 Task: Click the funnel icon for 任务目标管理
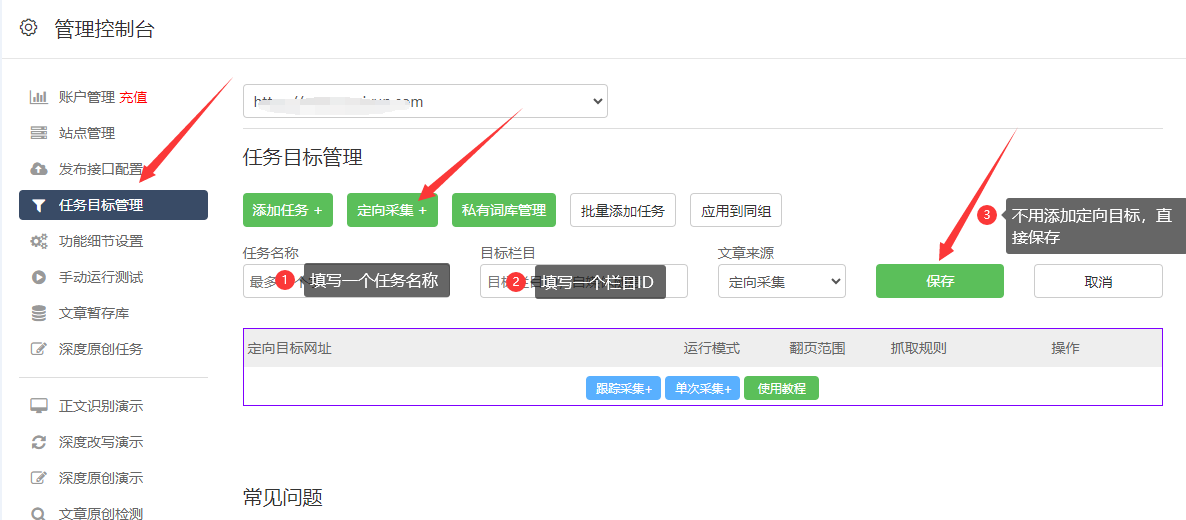39,205
